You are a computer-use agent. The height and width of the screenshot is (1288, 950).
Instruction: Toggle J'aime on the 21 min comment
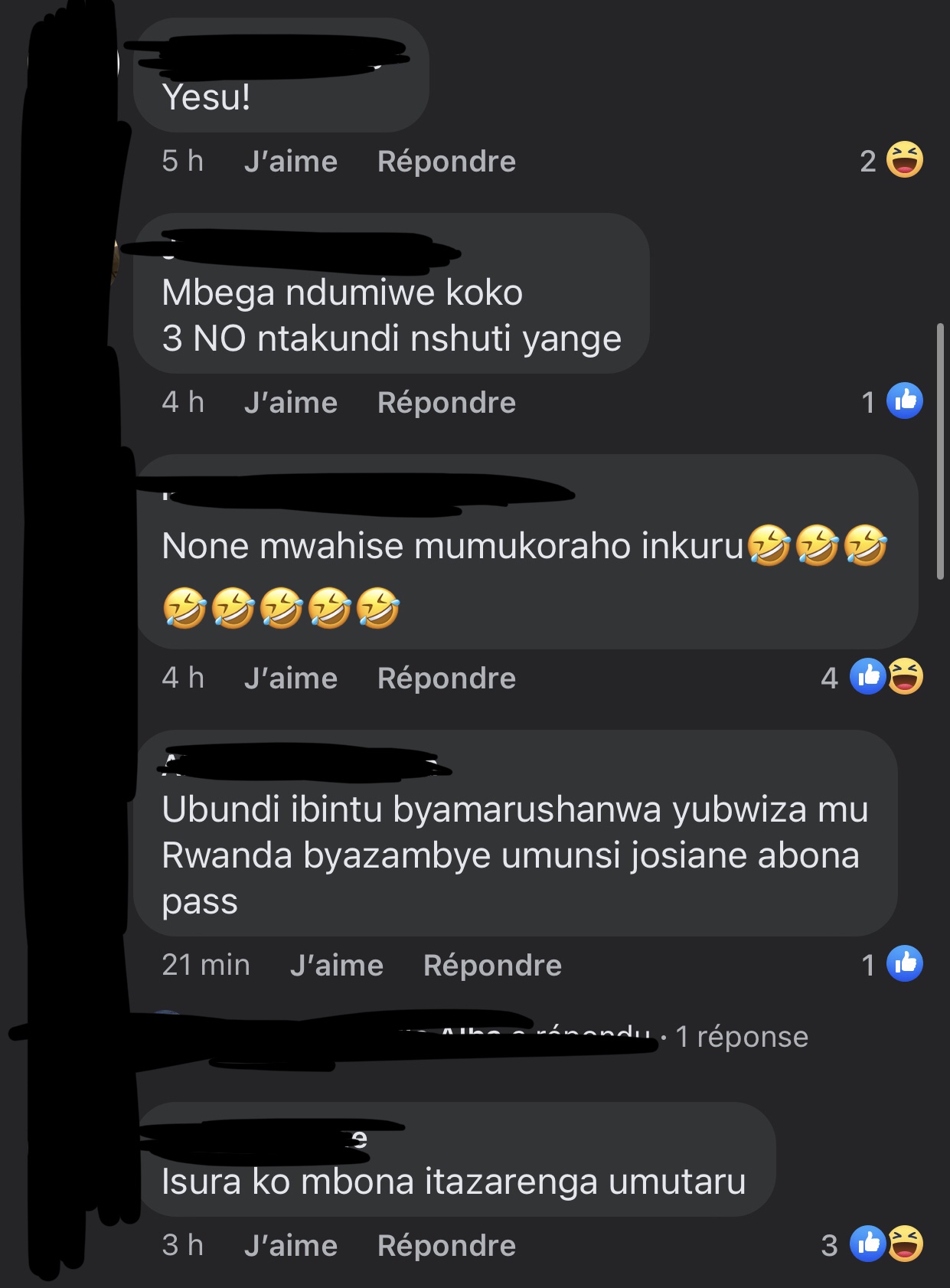pos(337,966)
